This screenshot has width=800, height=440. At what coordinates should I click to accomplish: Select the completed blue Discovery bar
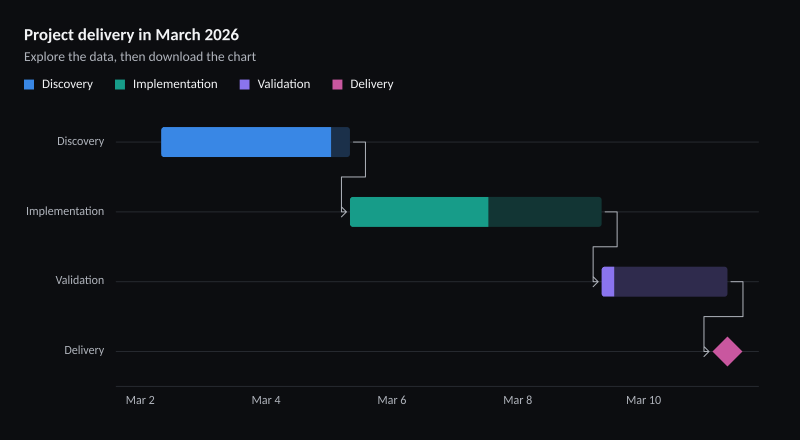coord(246,142)
